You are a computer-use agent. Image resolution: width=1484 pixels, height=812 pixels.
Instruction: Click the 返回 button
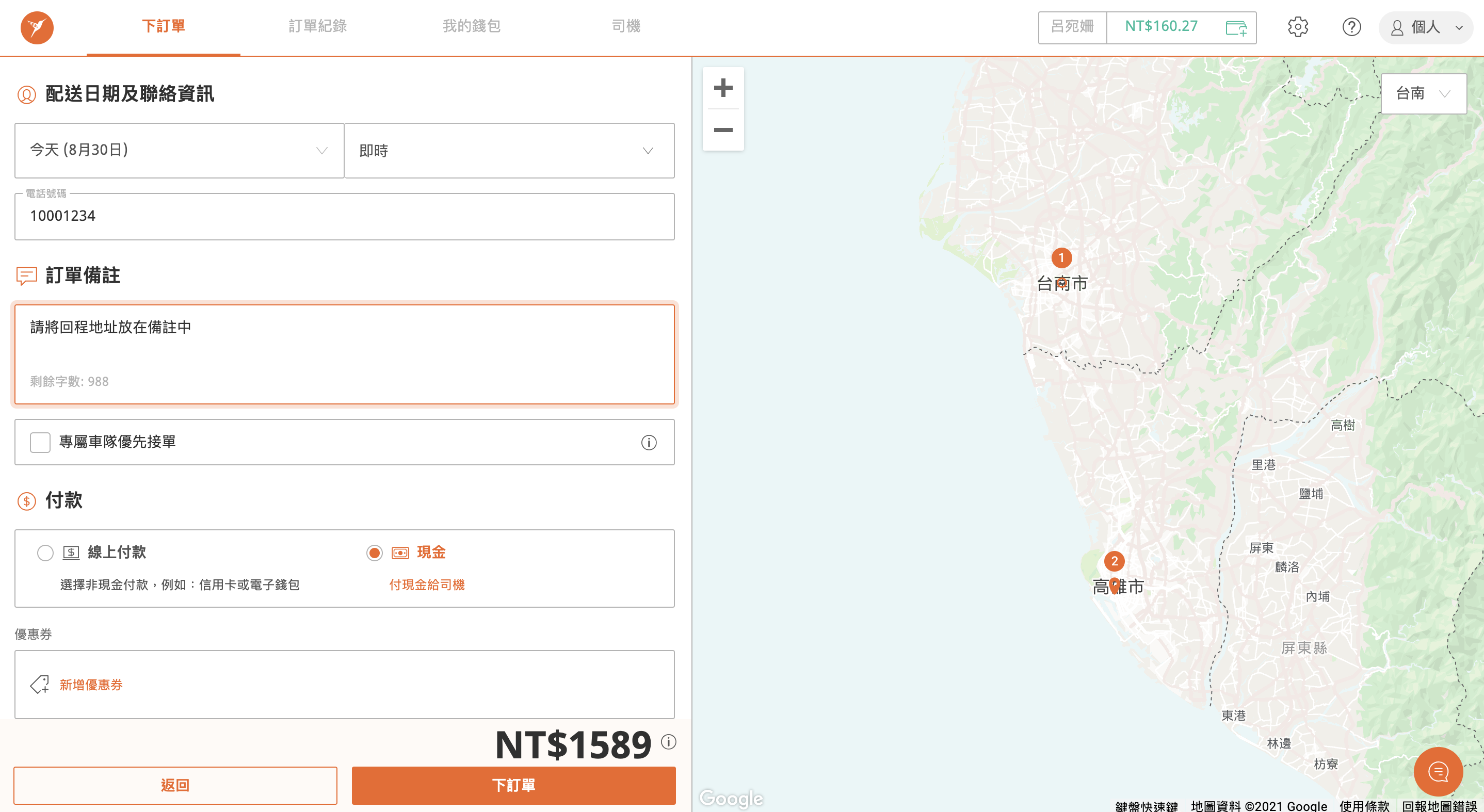175,785
